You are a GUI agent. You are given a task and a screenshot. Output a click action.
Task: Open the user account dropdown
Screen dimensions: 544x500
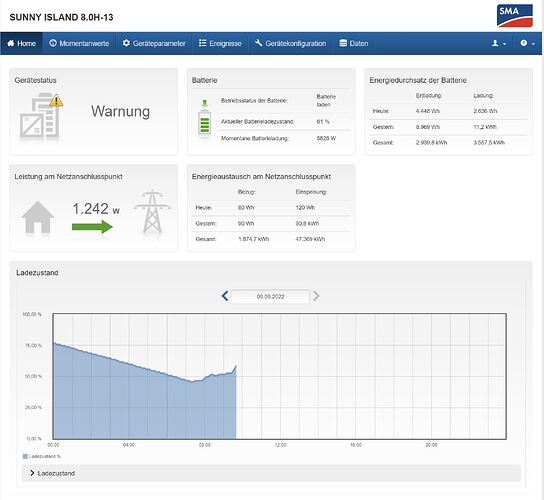[x=499, y=43]
